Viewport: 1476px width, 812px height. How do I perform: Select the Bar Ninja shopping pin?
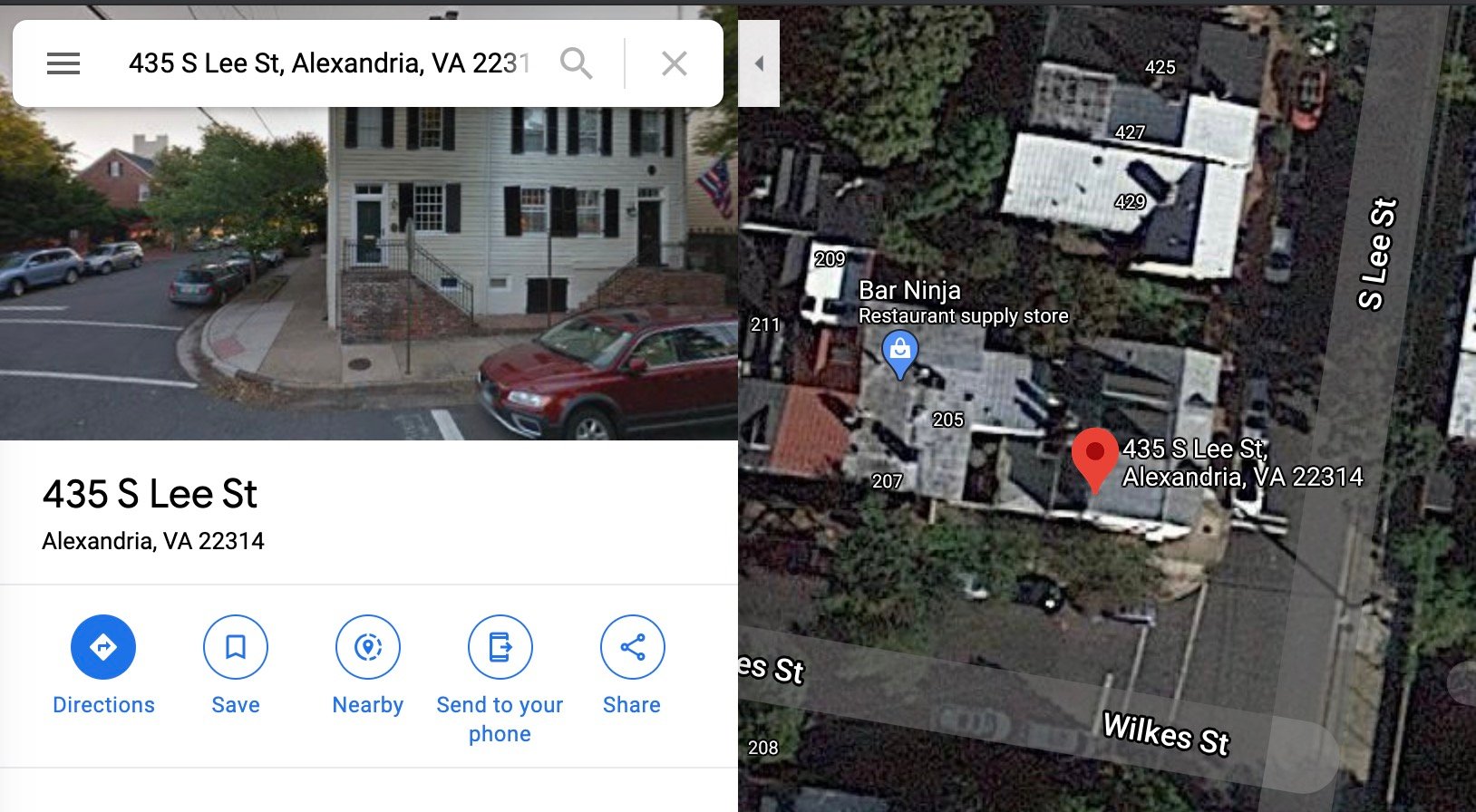click(899, 353)
